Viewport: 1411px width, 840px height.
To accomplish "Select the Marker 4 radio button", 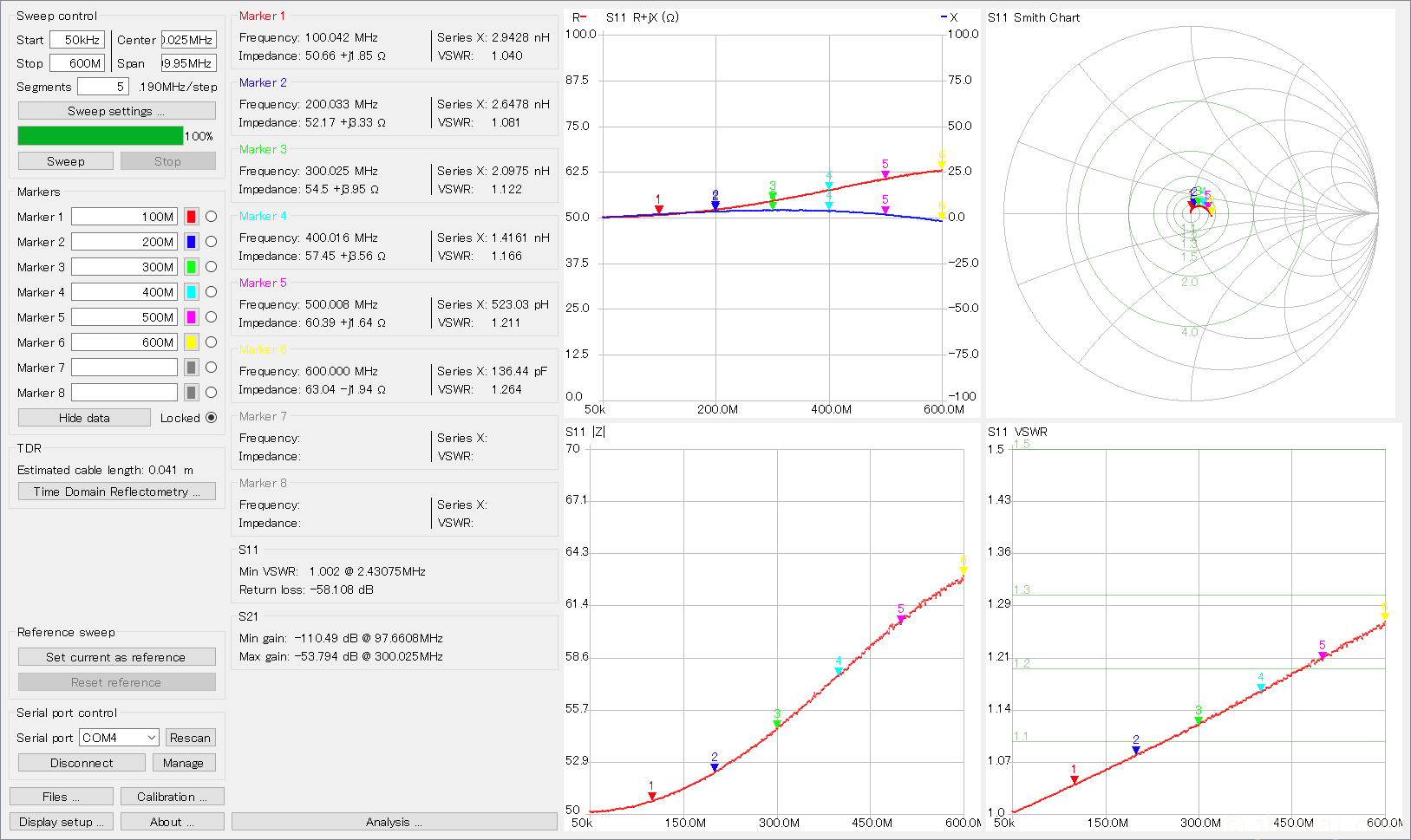I will [211, 292].
